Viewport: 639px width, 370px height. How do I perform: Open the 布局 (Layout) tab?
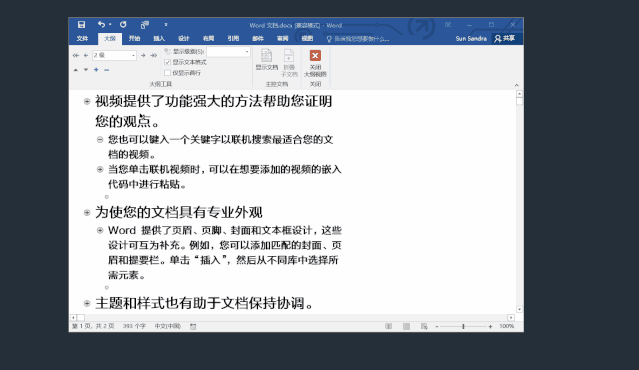coord(208,38)
